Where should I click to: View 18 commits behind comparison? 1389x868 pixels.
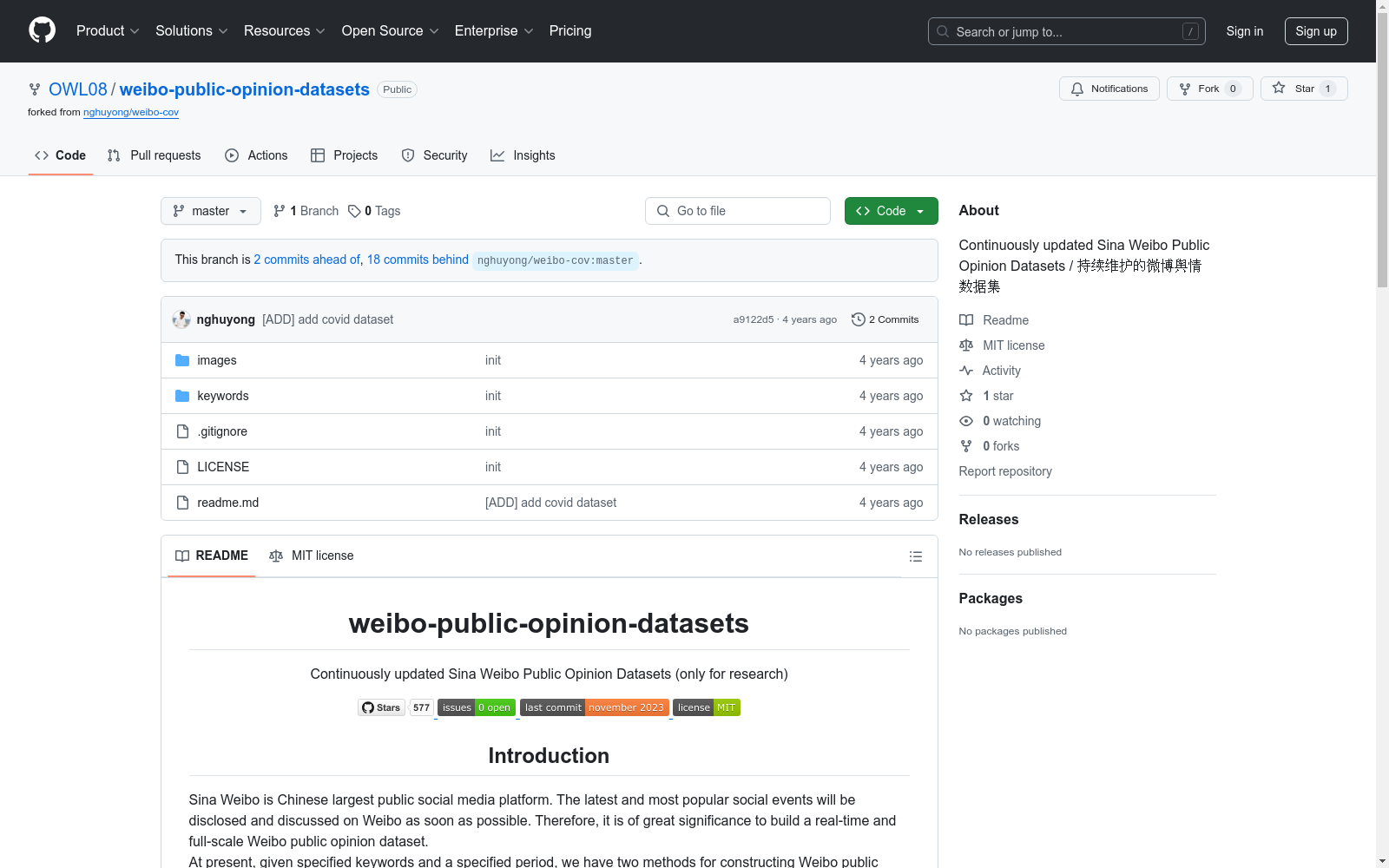[418, 260]
